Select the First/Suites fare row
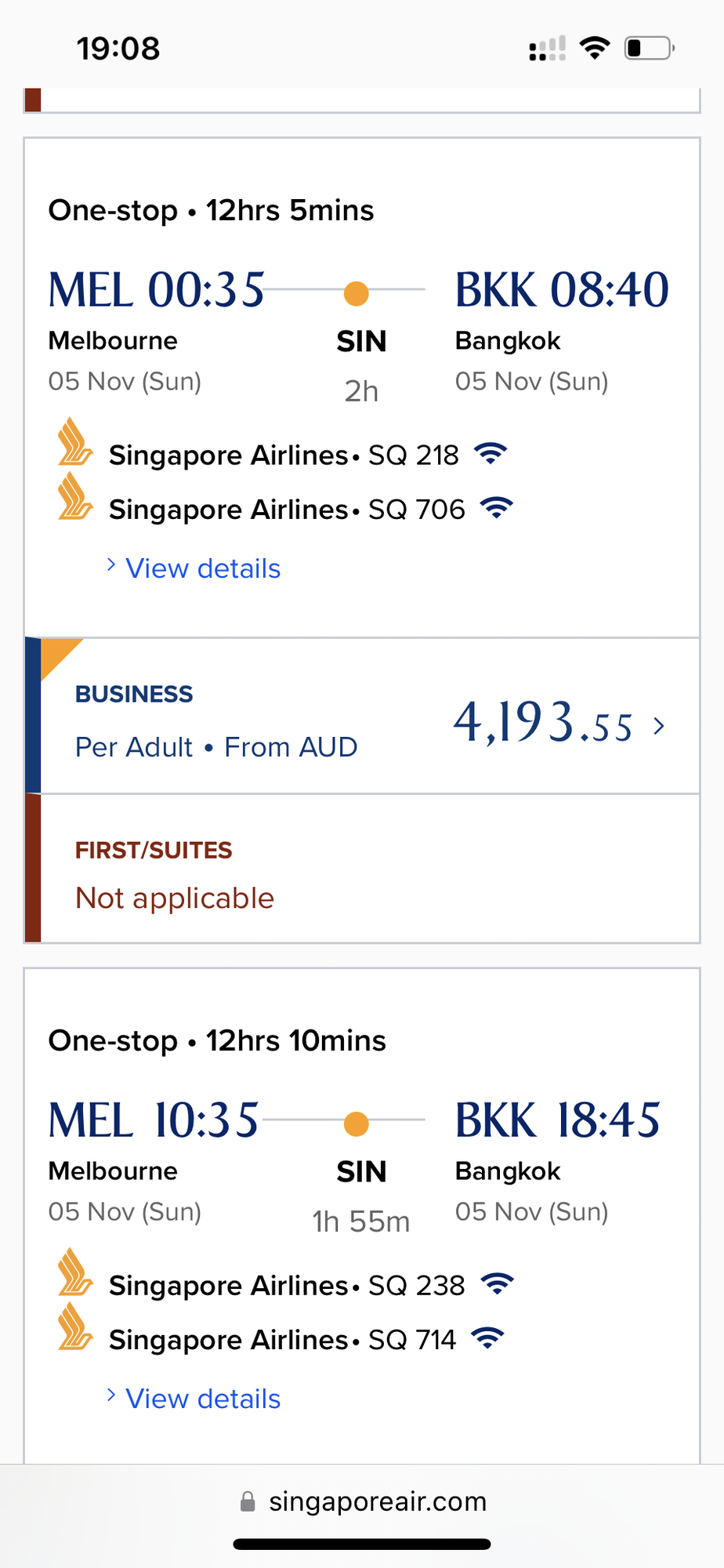Screen dimensions: 724x1568 pyautogui.click(x=362, y=868)
